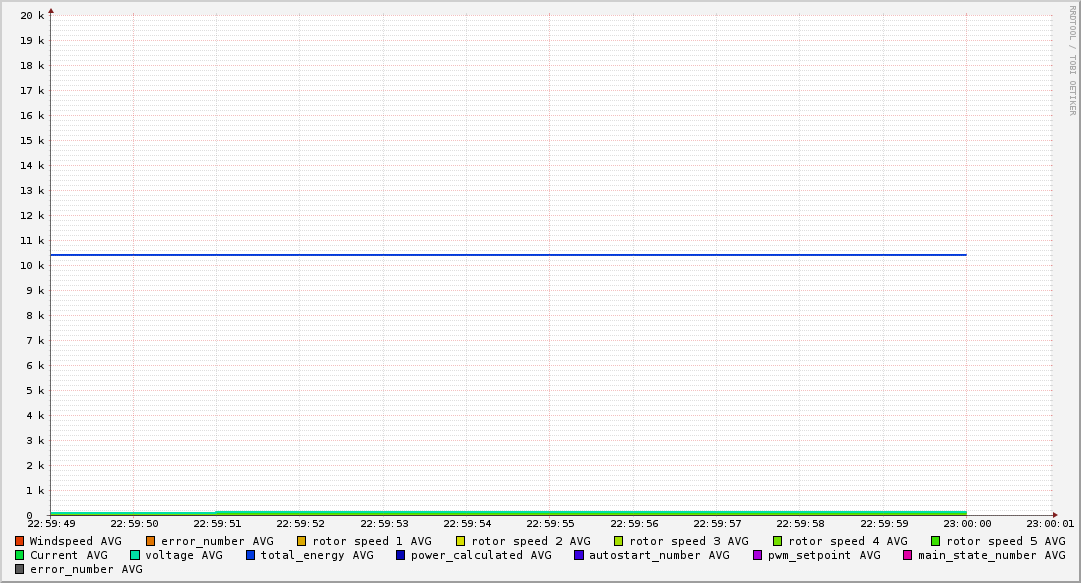Screen dimensions: 1081x583
Task: Click the orange error_number AVG legend swatch
Action: point(151,541)
